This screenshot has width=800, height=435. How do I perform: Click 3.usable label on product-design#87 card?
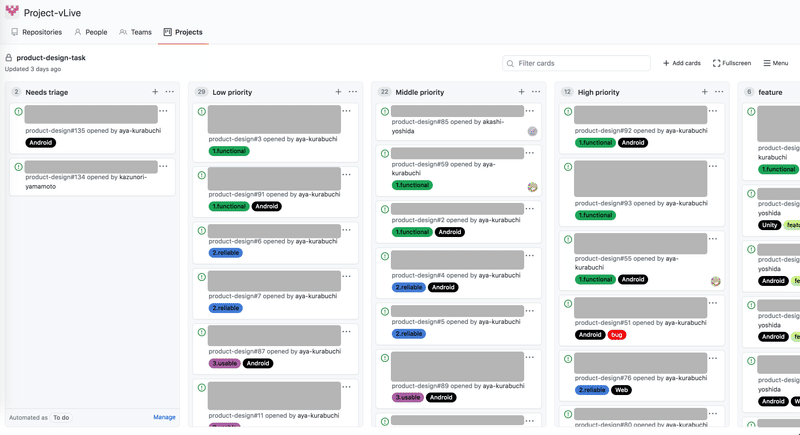click(224, 364)
